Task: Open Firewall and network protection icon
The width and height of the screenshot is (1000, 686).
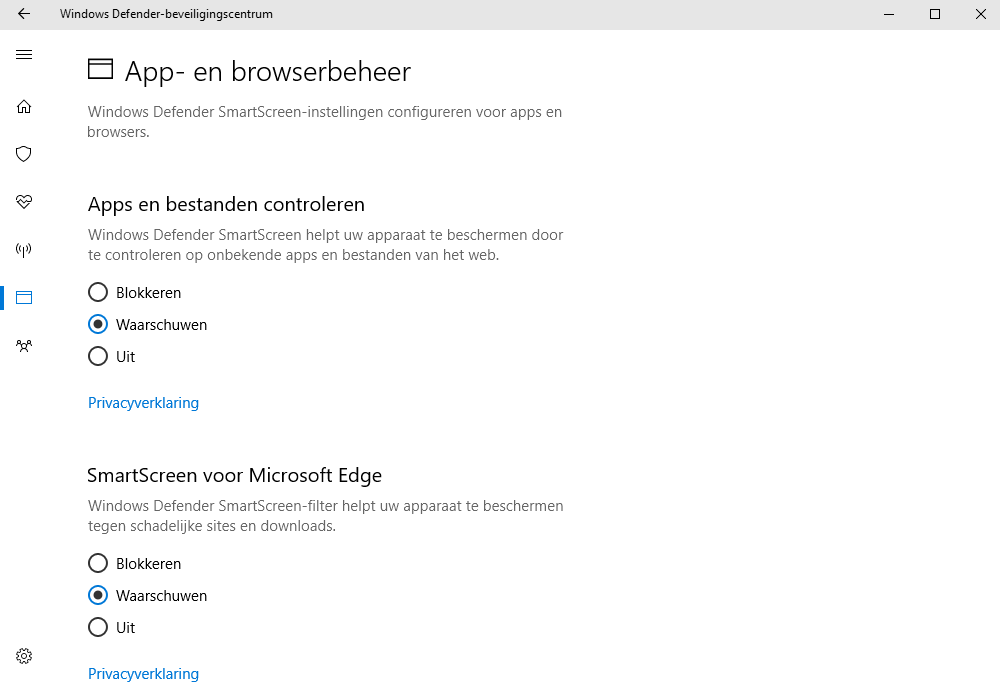Action: [24, 250]
